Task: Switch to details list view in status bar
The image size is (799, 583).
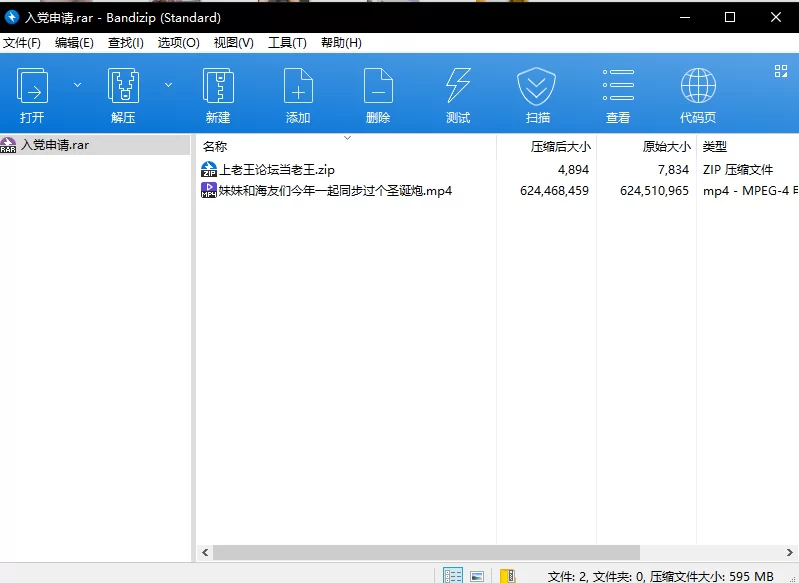Action: [453, 576]
